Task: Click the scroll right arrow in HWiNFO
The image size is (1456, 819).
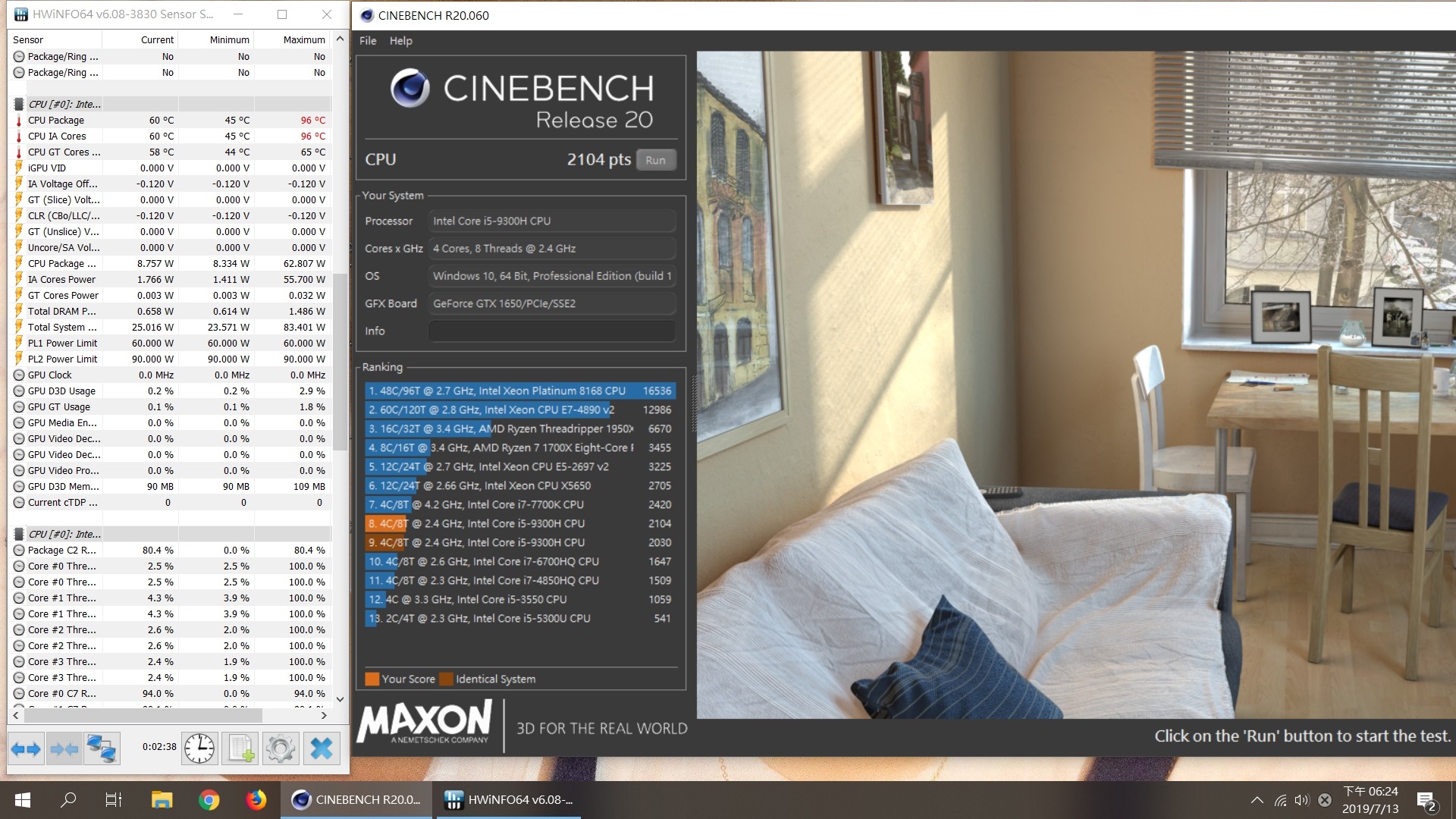Action: [x=324, y=715]
